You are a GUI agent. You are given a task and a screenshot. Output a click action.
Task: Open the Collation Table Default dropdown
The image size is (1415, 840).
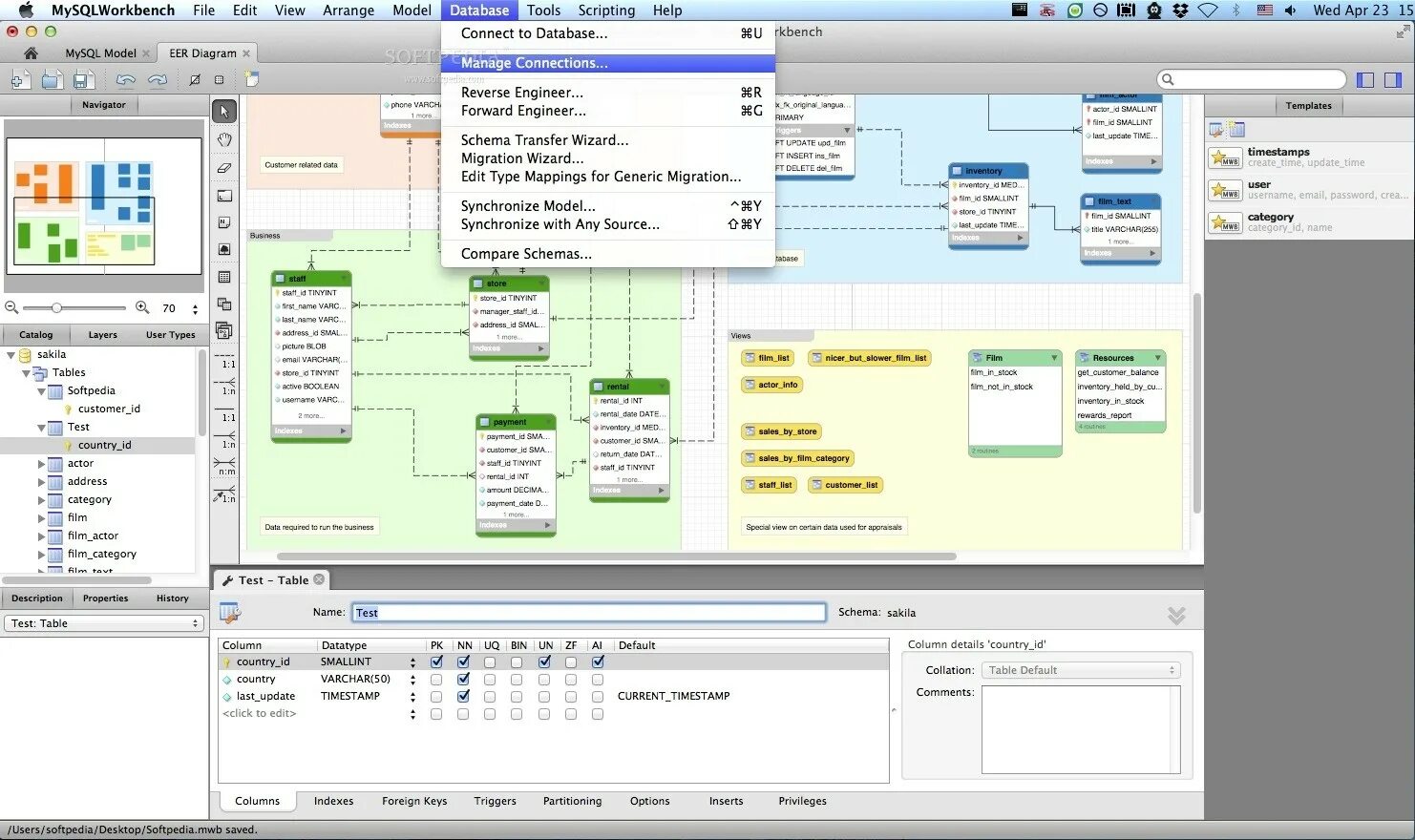(1081, 670)
